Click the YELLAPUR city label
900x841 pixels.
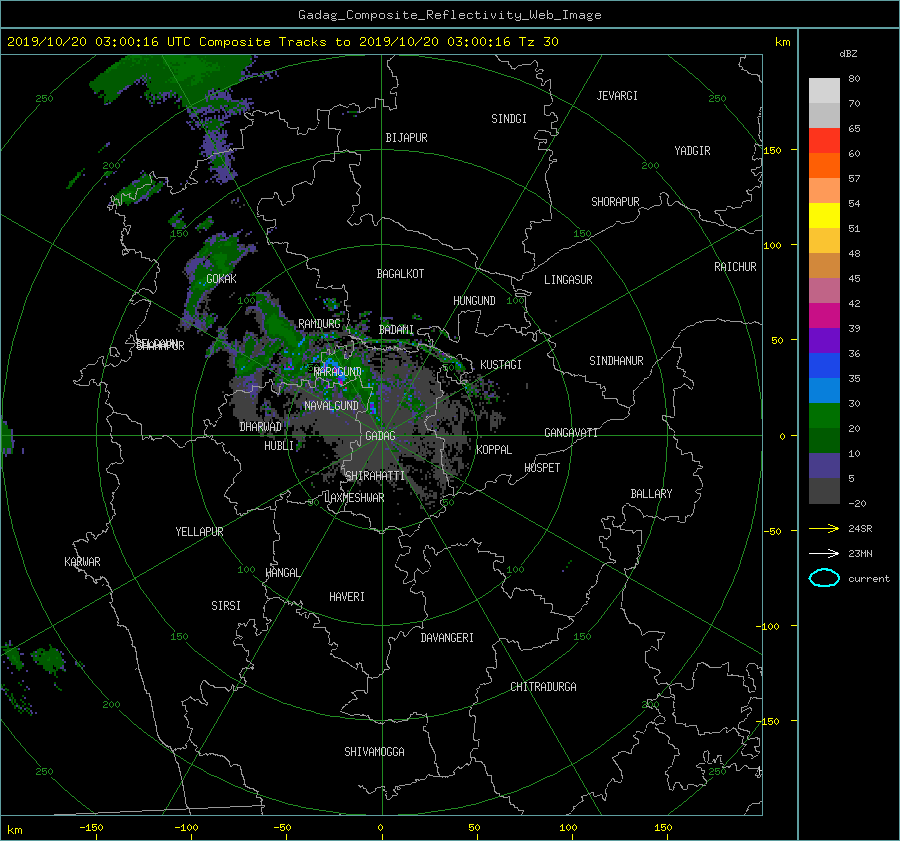(199, 532)
